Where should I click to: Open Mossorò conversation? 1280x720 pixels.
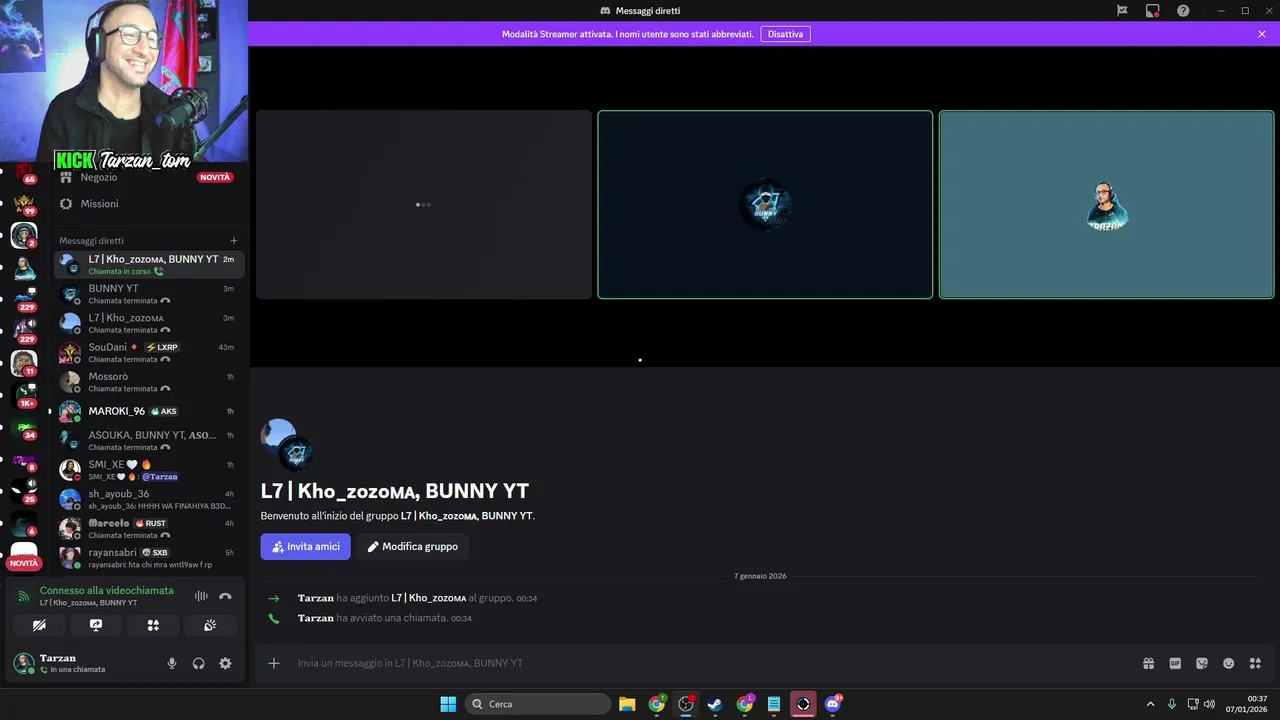148,382
